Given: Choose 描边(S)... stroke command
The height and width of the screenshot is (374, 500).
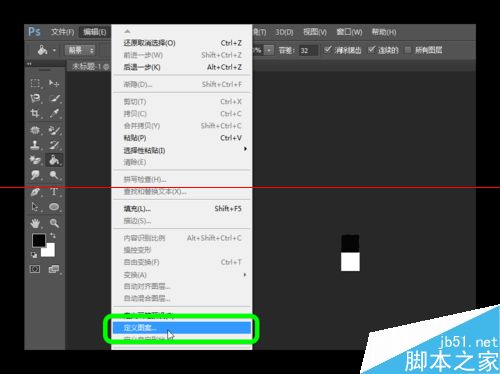Looking at the screenshot, I should pos(183,221).
